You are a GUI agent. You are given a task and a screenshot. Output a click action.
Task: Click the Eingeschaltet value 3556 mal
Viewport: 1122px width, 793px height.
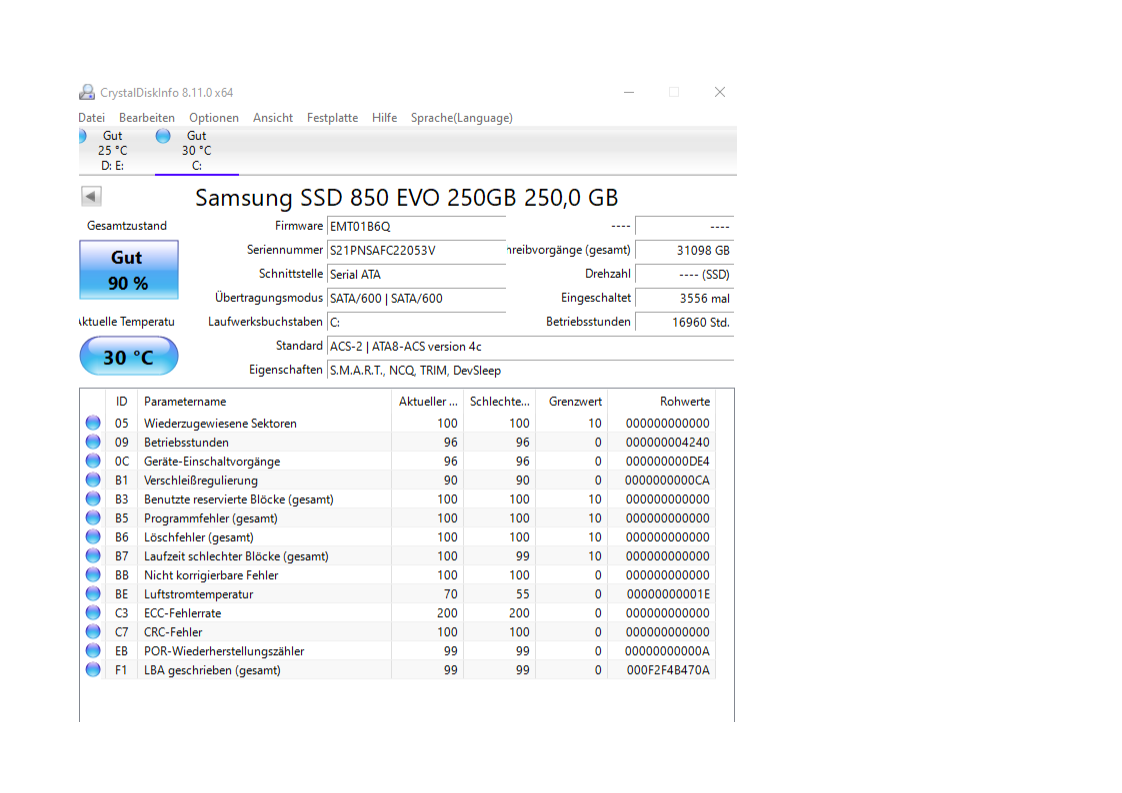(685, 298)
